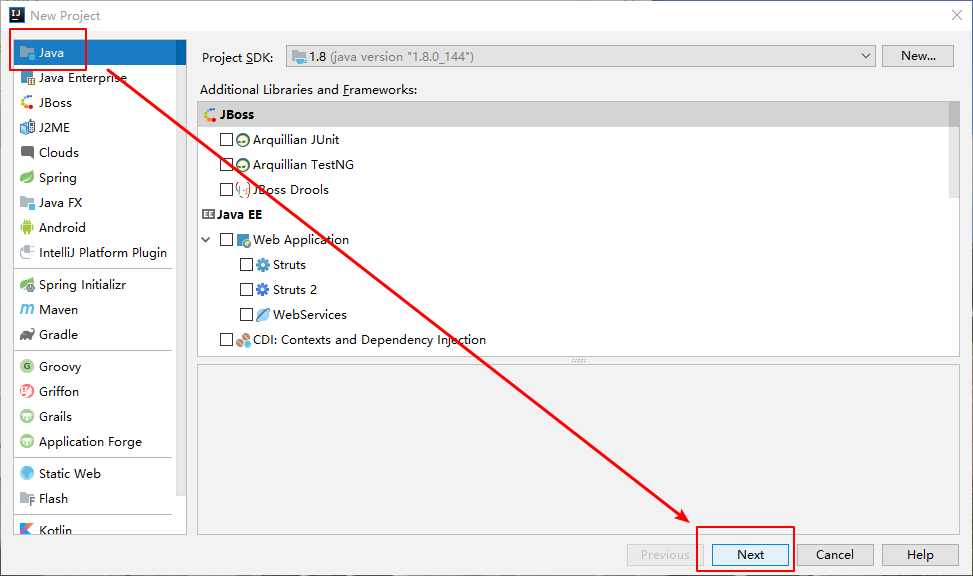973x576 pixels.
Task: Click the Arquillian TestNG smiley icon
Action: coord(243,165)
